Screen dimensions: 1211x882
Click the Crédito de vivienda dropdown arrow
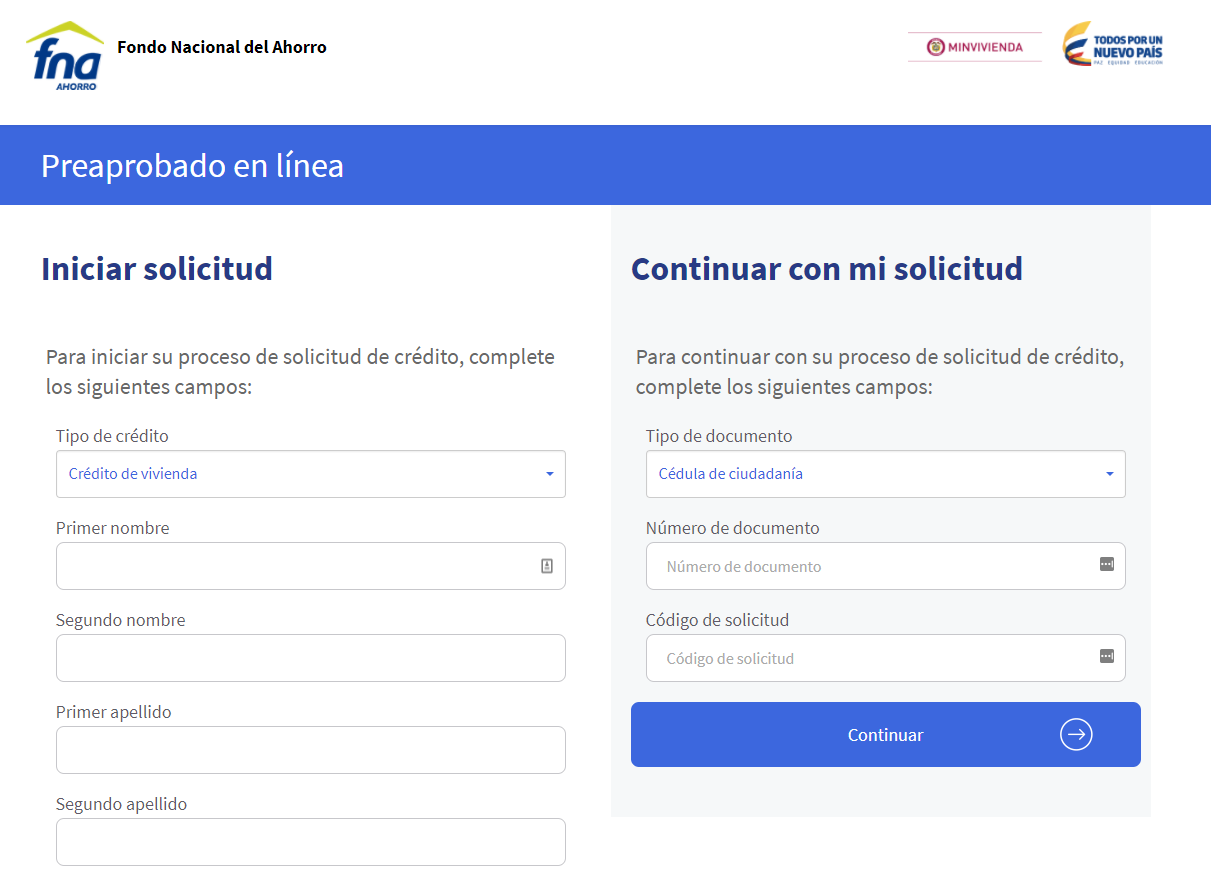pos(549,474)
